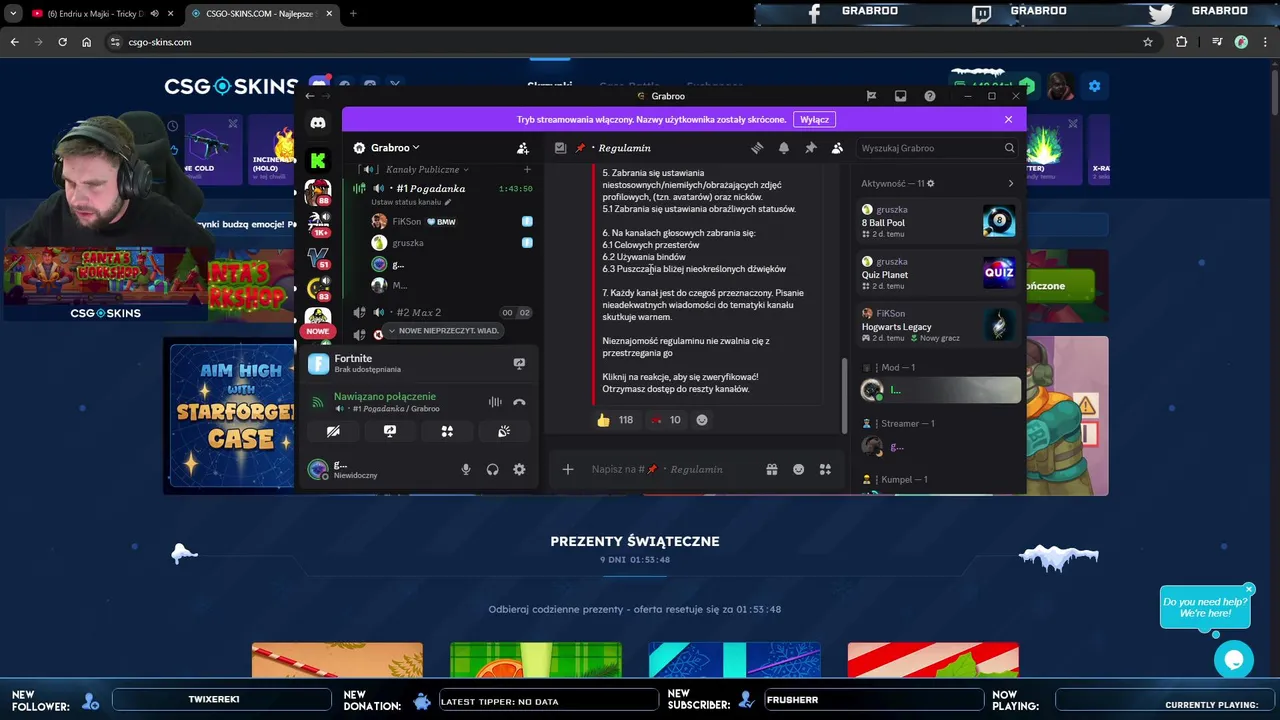1280x720 pixels.
Task: Open noise suppression waveform icon
Action: coord(495,402)
